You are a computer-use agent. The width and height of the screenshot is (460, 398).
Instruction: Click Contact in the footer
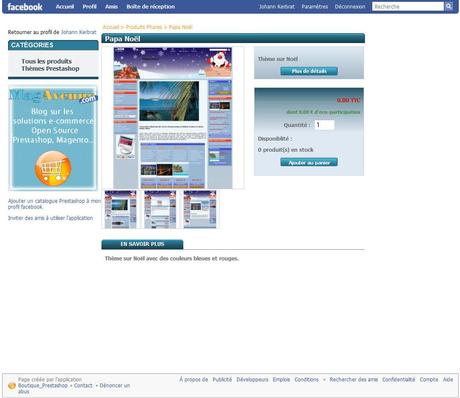[x=83, y=386]
